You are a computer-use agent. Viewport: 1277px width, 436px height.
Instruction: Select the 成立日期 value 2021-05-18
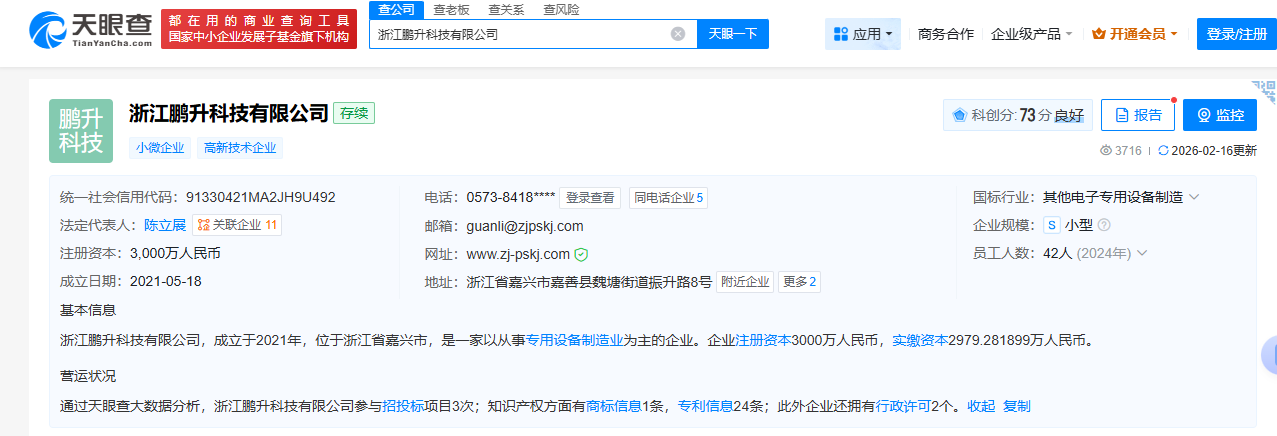(x=165, y=281)
